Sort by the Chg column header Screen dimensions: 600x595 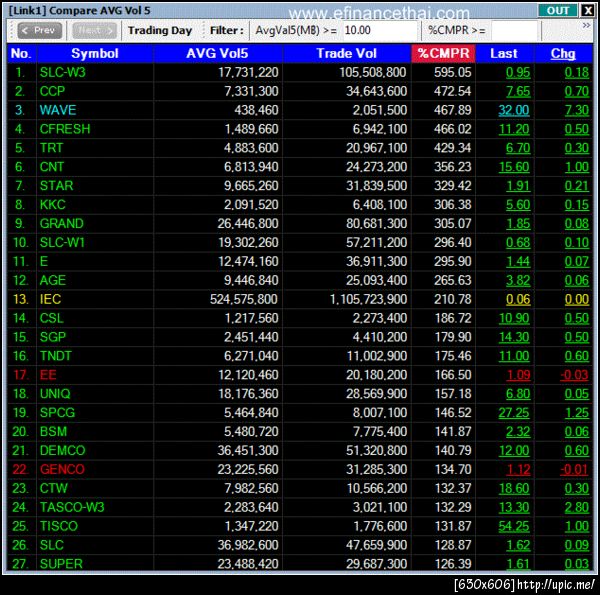[x=563, y=53]
